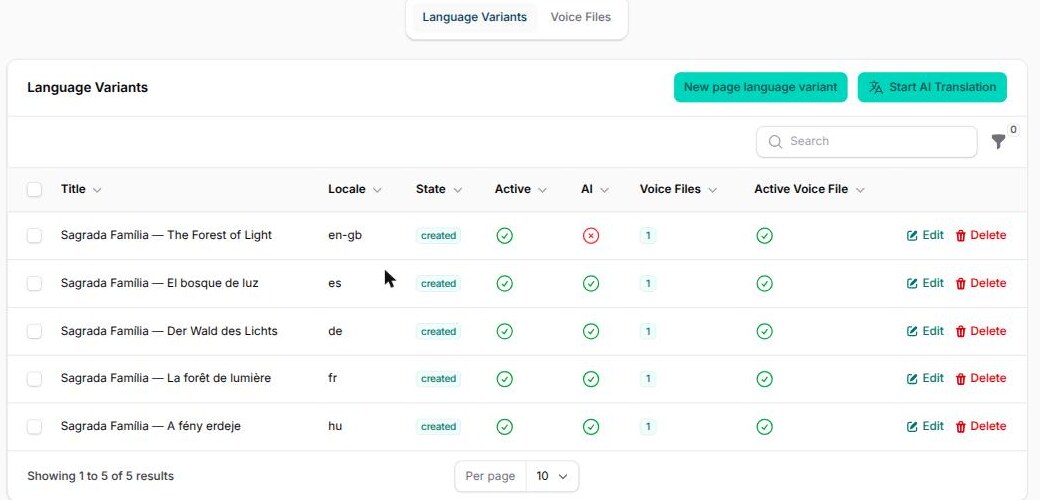Click New page language variant button
This screenshot has width=1040, height=500.
point(760,87)
